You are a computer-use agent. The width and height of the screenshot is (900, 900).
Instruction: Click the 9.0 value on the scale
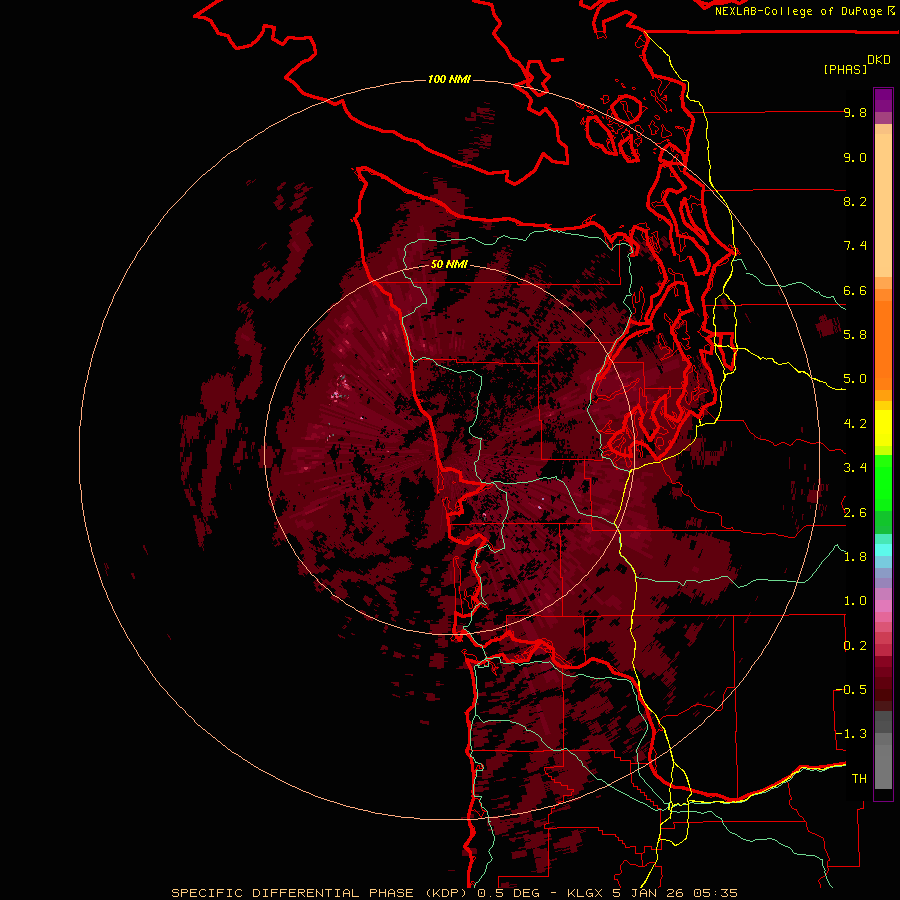pos(855,157)
